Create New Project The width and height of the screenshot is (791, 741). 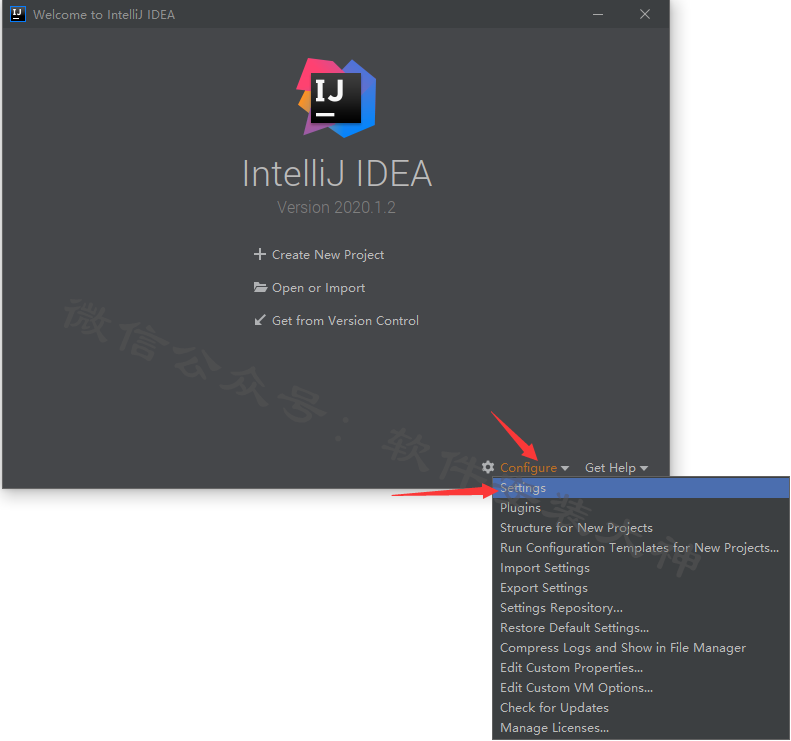328,255
